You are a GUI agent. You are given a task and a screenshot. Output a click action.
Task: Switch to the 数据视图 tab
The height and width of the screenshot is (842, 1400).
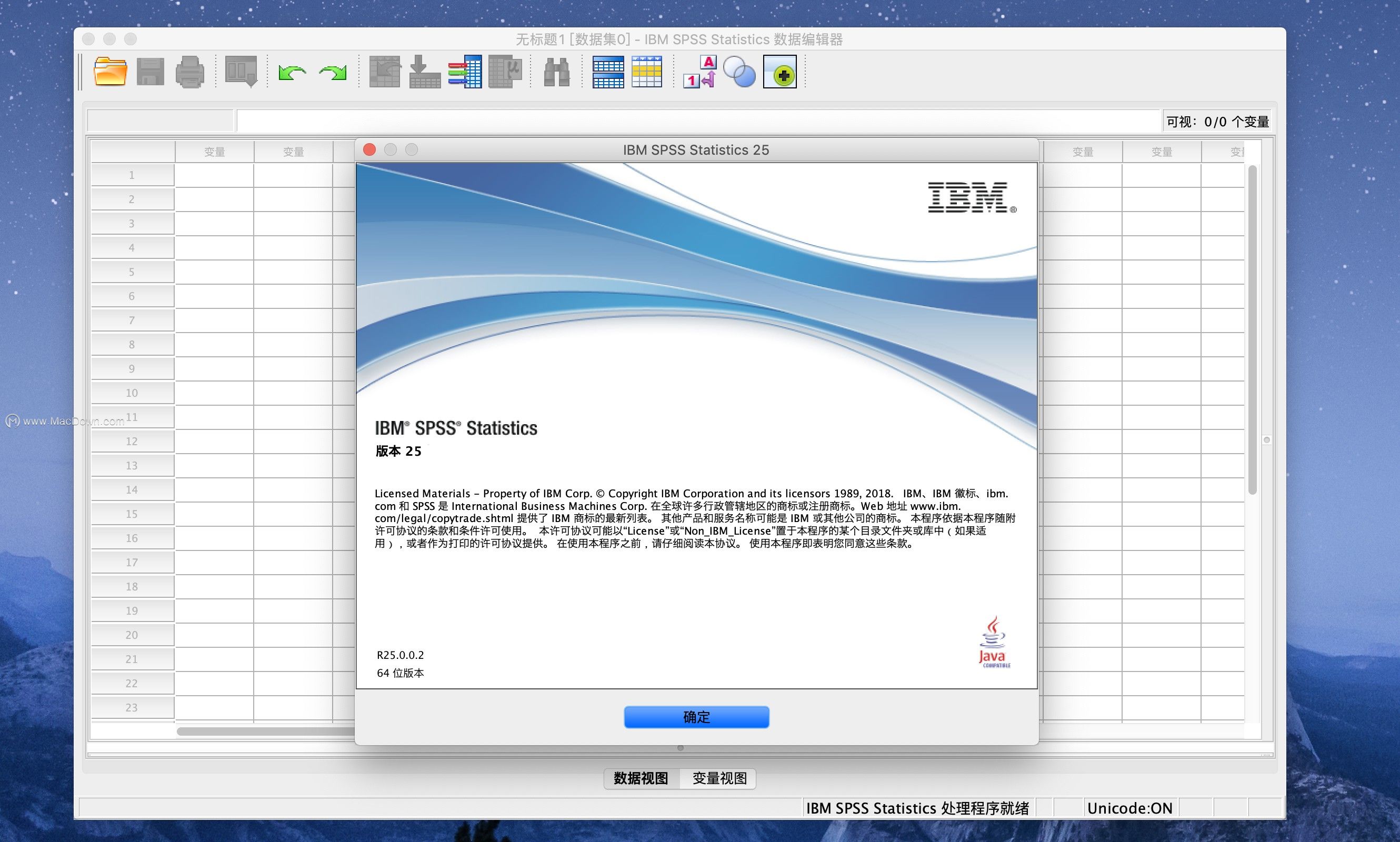click(641, 778)
